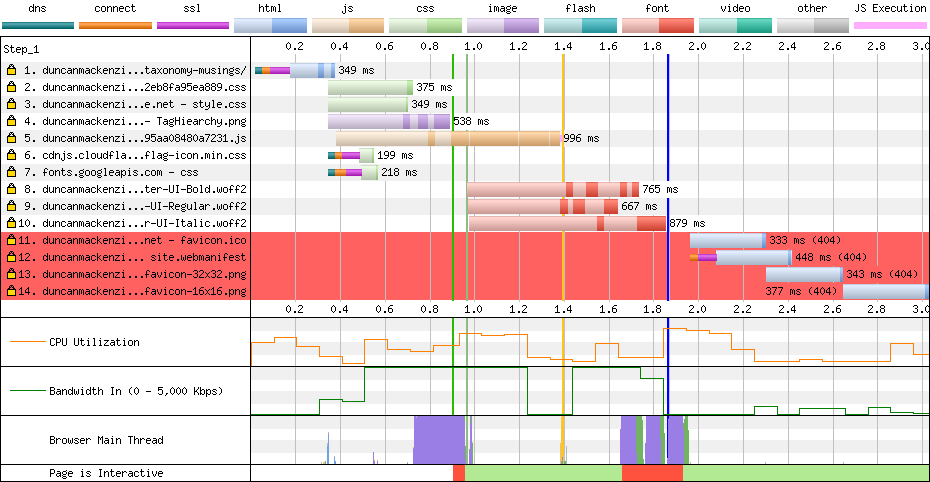Click the lock icon beside style.css request

click(11, 104)
